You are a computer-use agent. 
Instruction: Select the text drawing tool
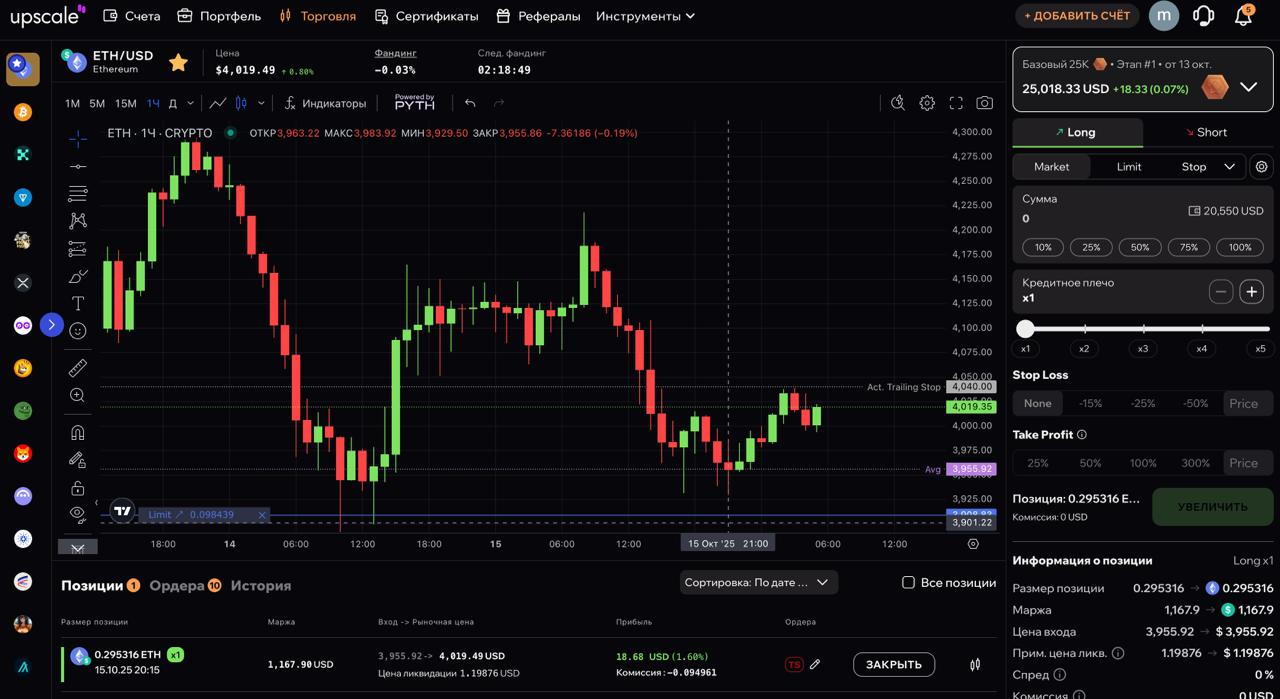[x=77, y=303]
